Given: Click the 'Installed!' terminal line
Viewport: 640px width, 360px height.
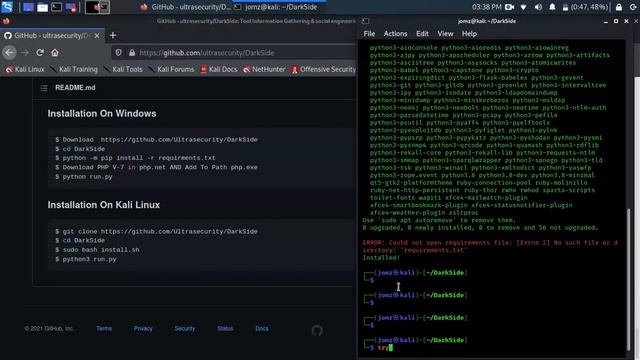Looking at the screenshot, I should tap(381, 258).
